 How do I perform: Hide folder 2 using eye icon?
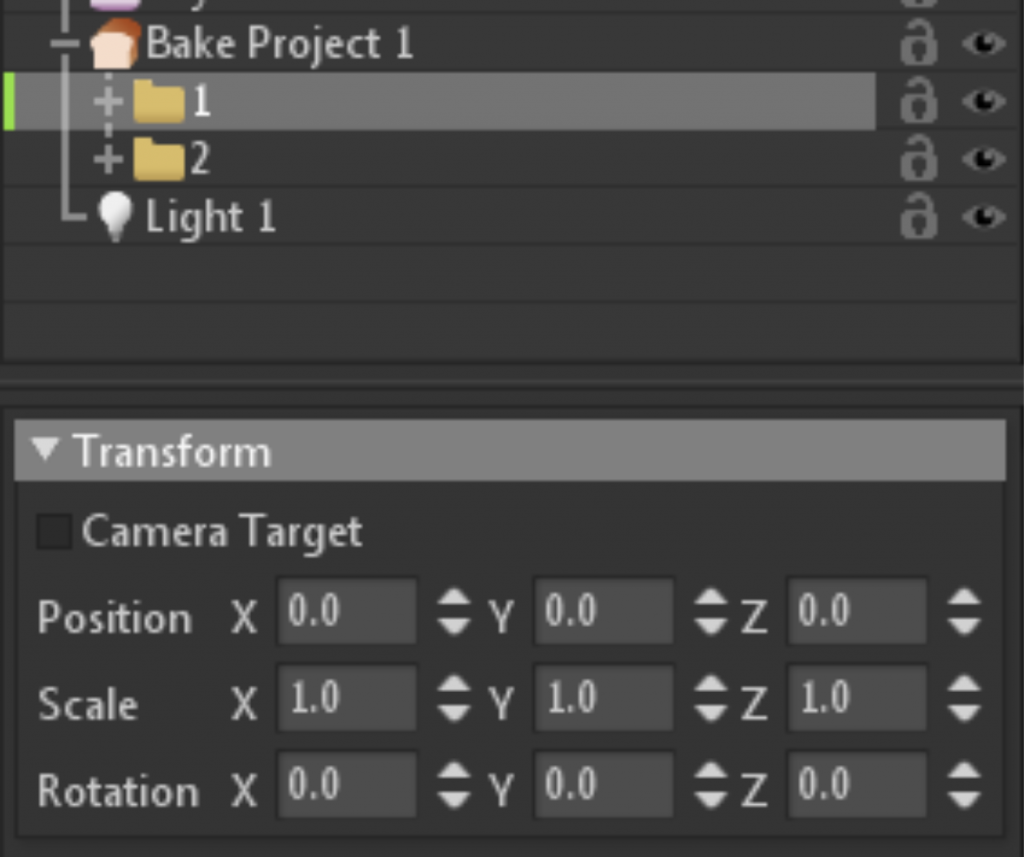click(x=984, y=159)
